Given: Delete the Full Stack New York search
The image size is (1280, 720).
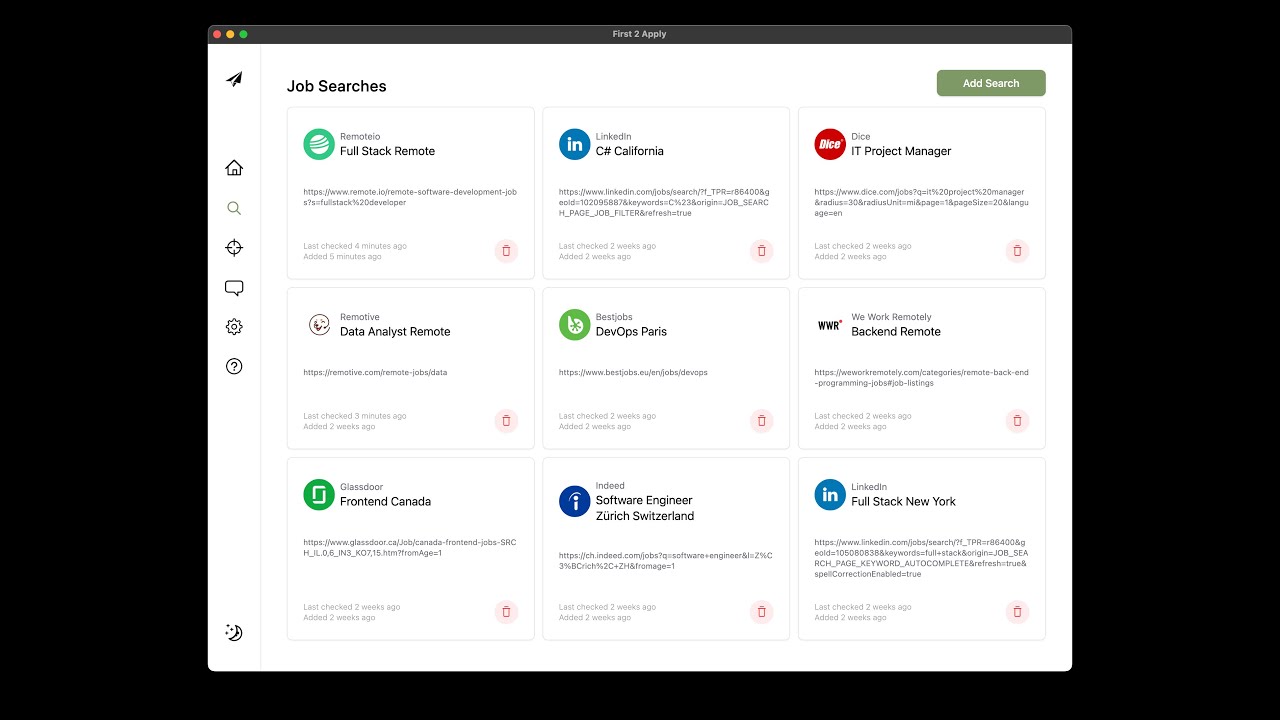Looking at the screenshot, I should (1017, 612).
